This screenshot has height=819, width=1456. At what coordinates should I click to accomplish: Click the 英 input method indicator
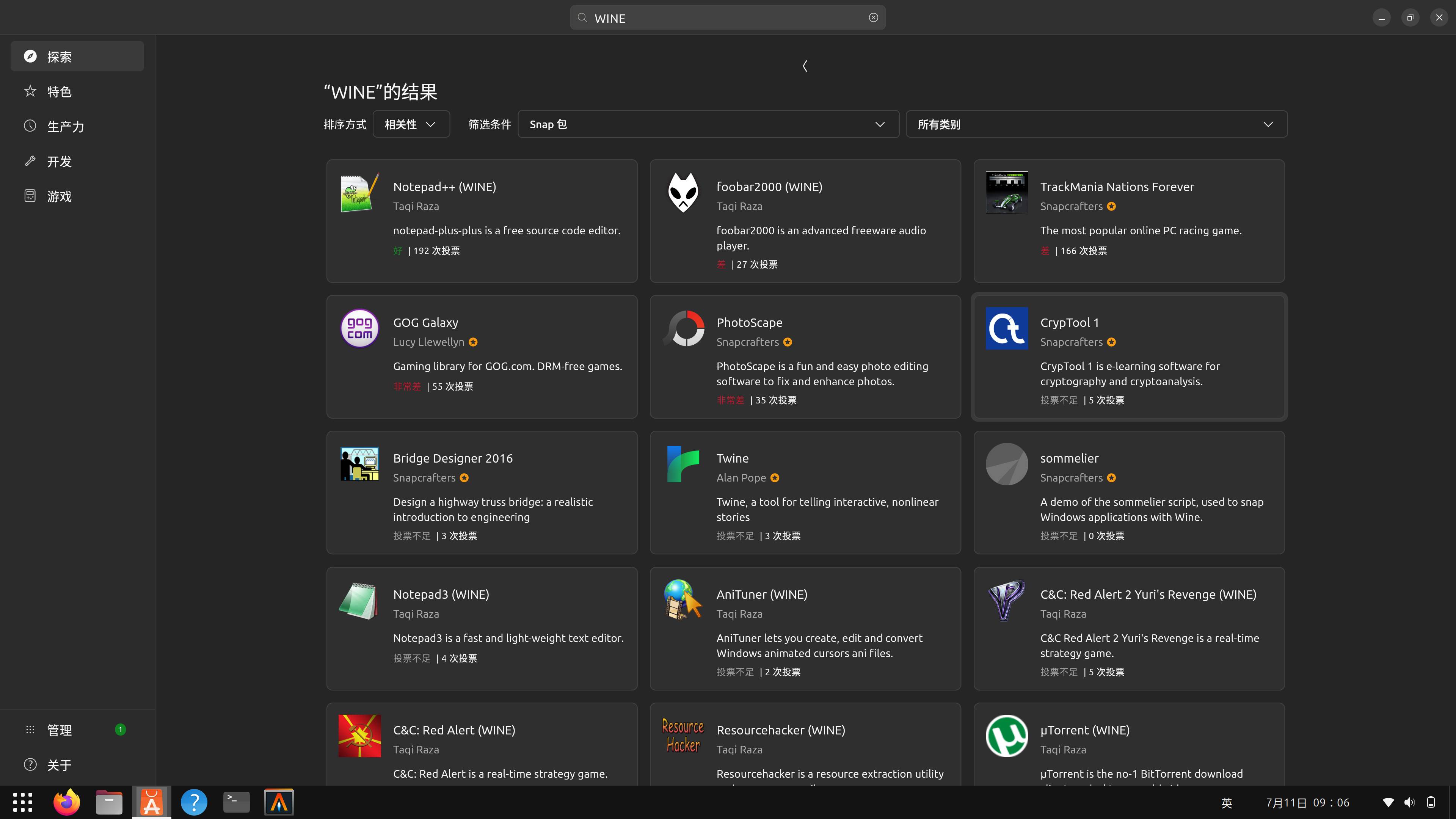pyautogui.click(x=1227, y=803)
